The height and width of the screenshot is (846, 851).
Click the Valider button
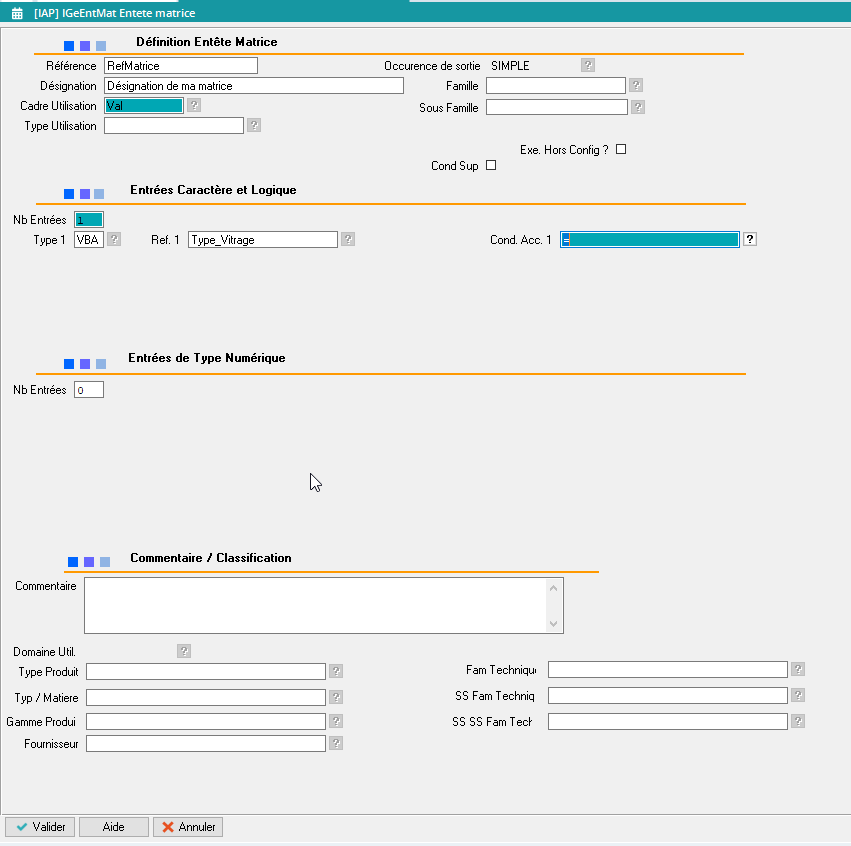(x=40, y=827)
